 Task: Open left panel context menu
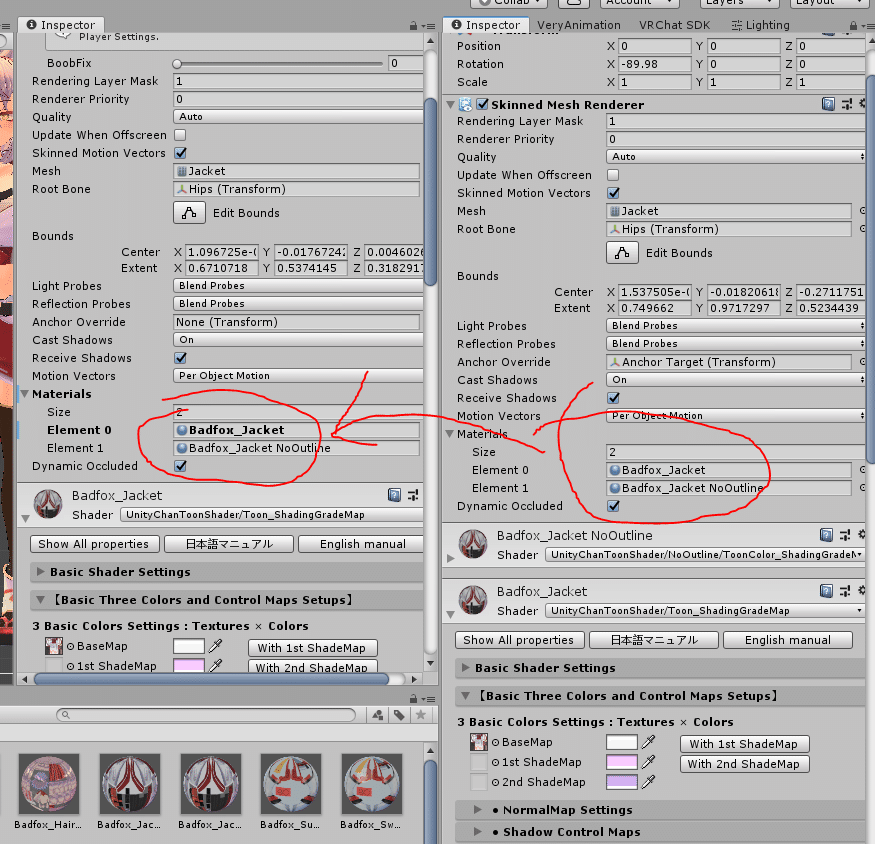tap(429, 26)
